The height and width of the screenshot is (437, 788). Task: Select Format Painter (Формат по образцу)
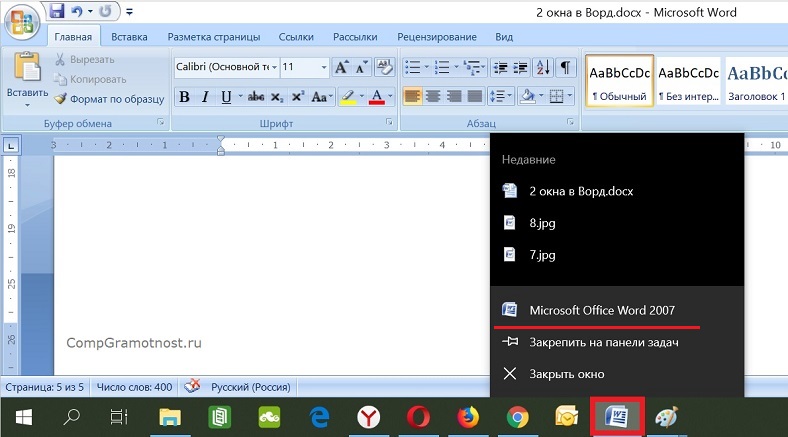click(110, 99)
